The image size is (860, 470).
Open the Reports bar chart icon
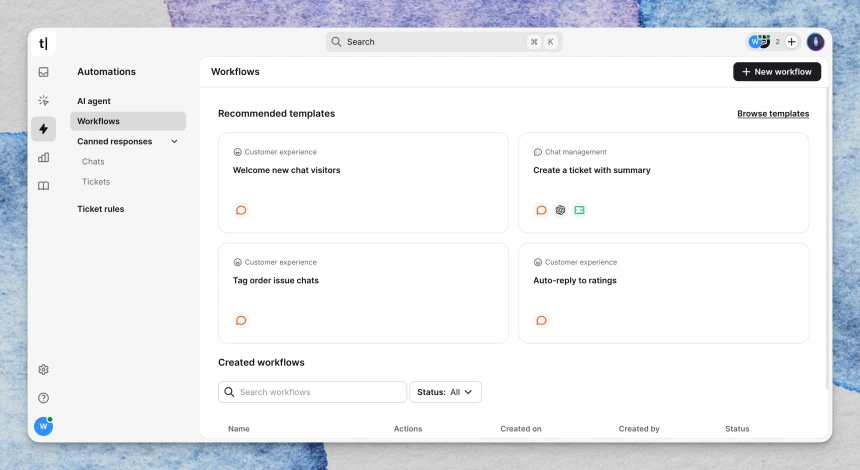43,157
